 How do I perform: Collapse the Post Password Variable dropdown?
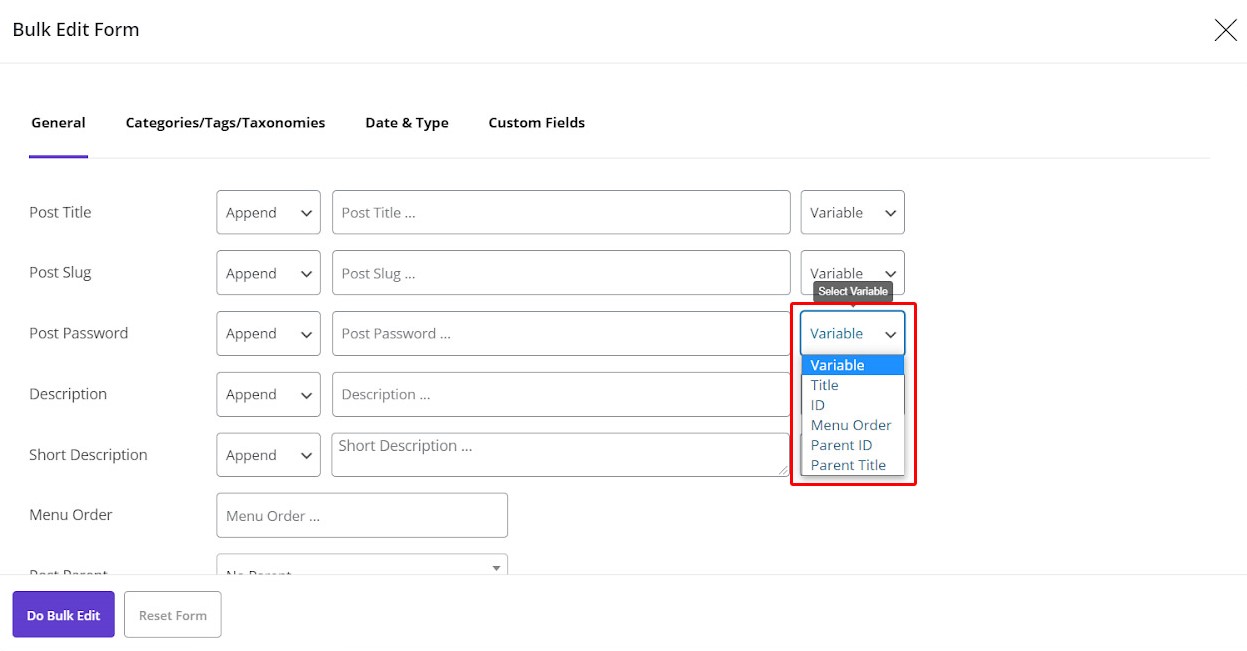click(853, 333)
